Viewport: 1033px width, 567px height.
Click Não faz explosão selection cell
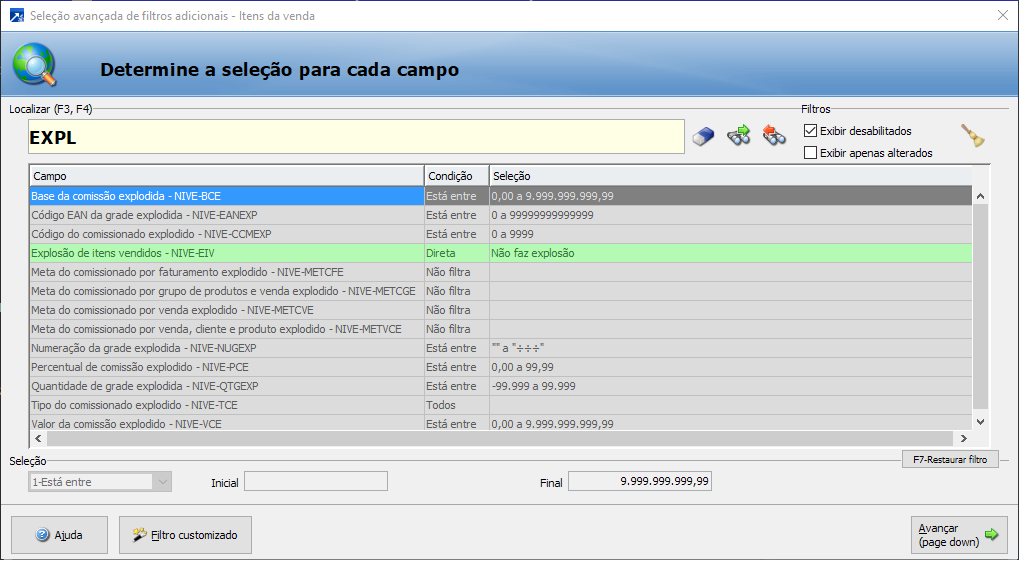(731, 253)
